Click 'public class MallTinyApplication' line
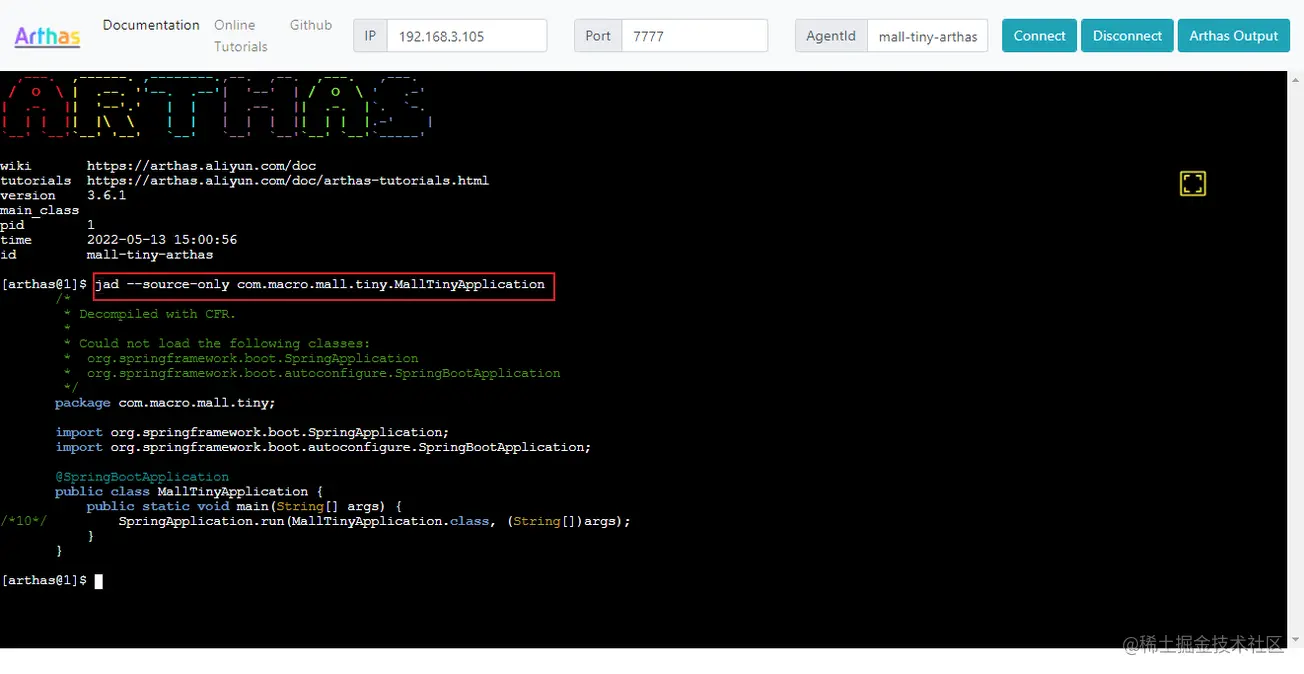 (x=189, y=491)
